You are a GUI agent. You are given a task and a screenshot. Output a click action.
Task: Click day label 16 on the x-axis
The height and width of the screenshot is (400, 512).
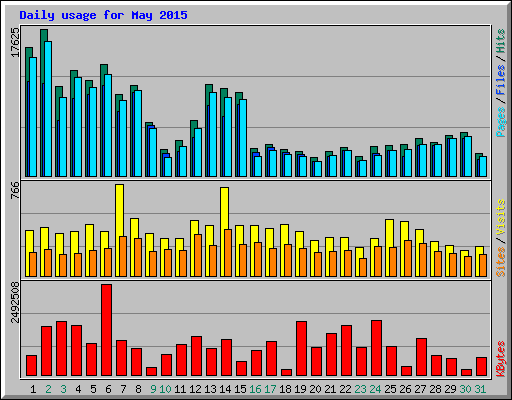[x=255, y=389]
